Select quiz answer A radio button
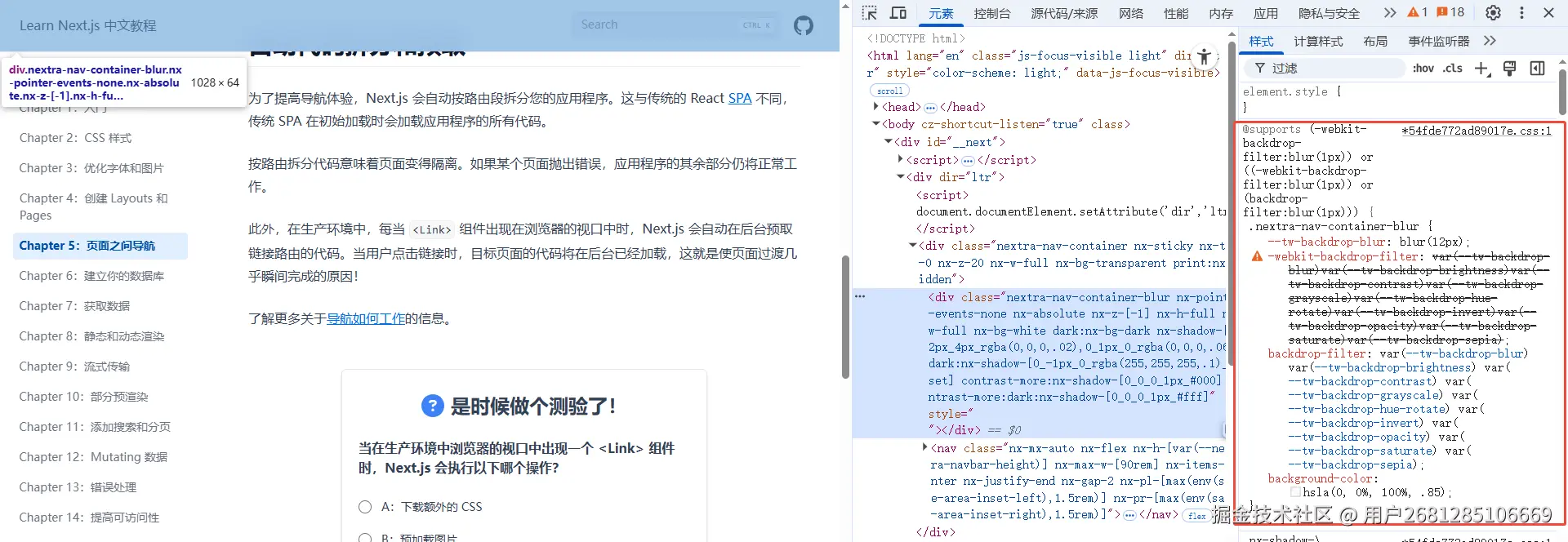This screenshot has width=1568, height=542. coord(365,507)
